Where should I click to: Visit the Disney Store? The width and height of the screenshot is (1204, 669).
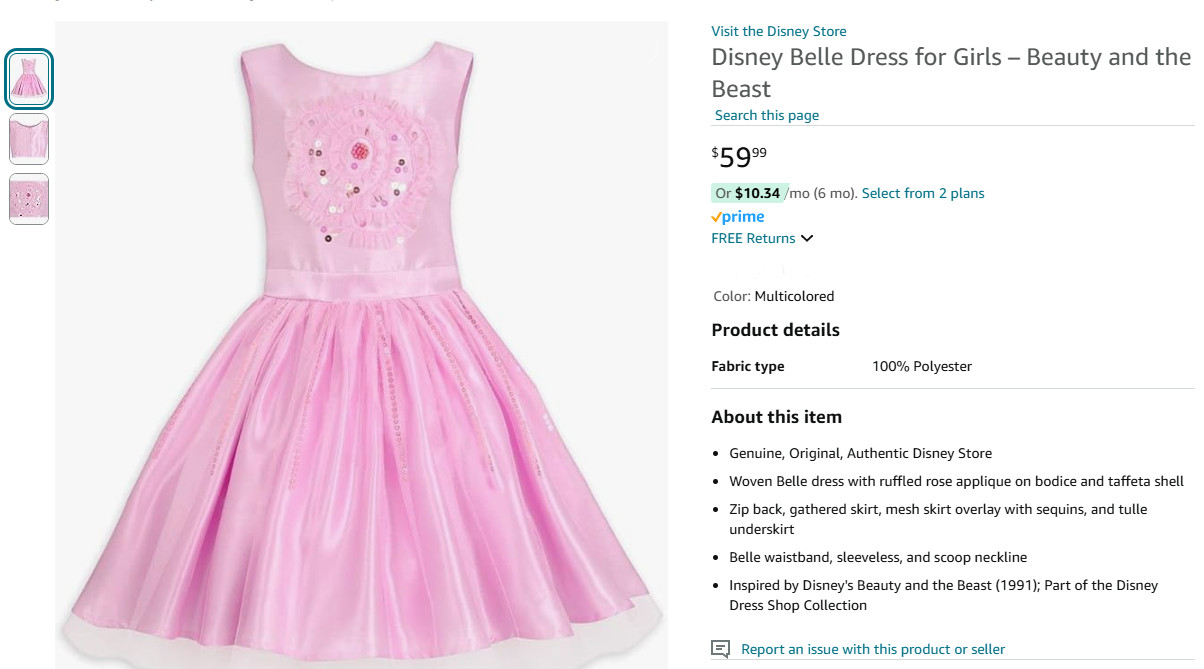pos(778,31)
